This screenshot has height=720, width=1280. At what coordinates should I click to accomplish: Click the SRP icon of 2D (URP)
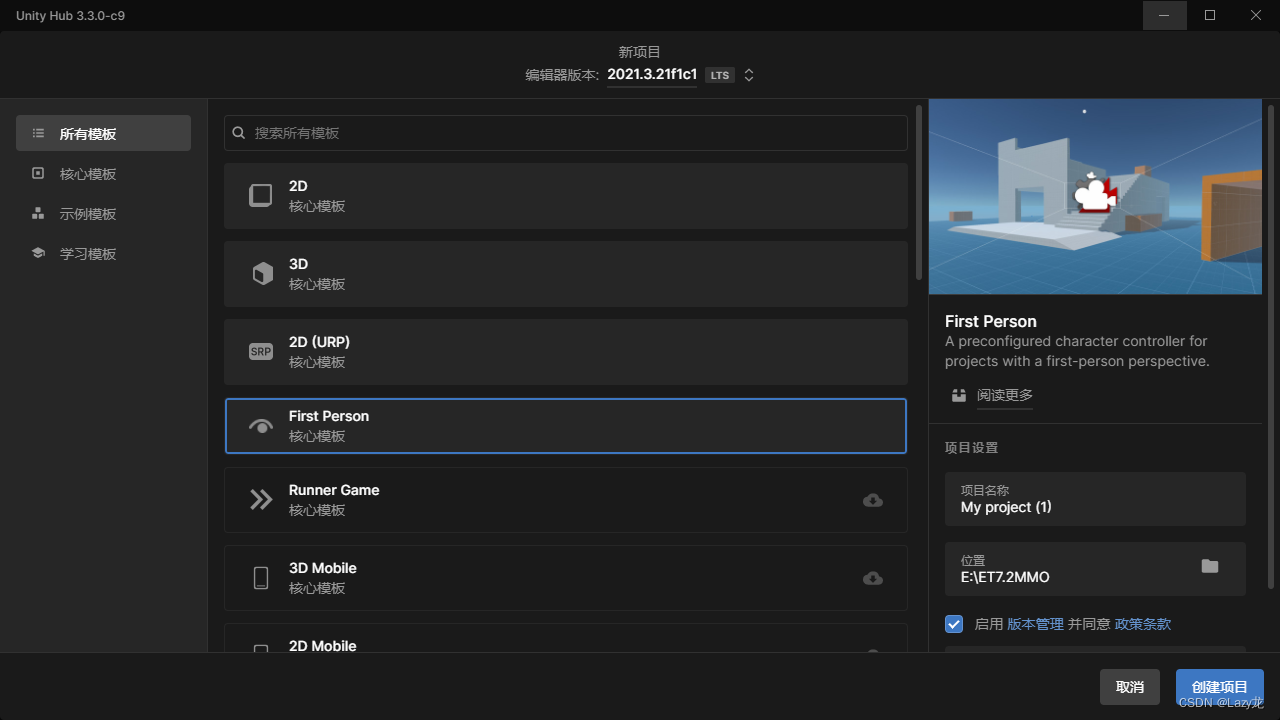(x=260, y=352)
